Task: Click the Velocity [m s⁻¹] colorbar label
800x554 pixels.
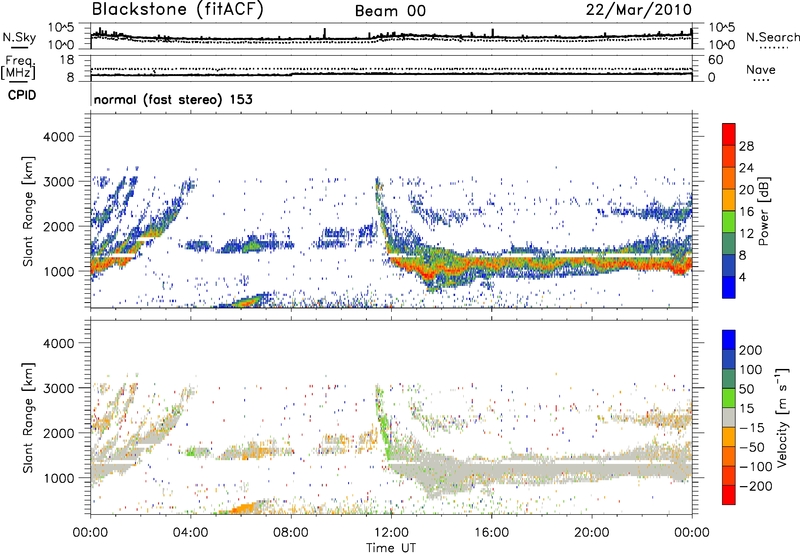Action: (782, 417)
